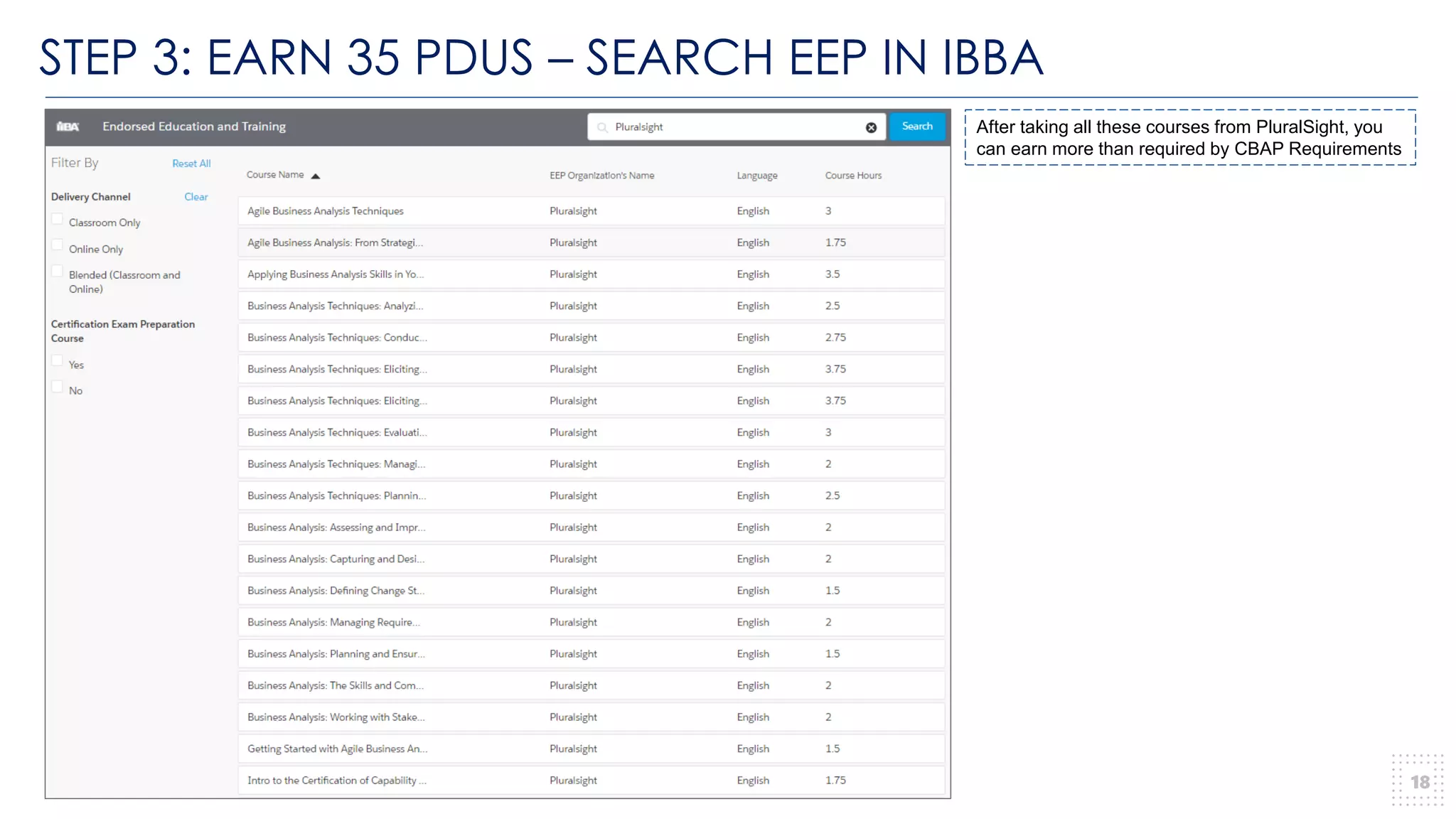Click EEP Organization's Name column header
The image size is (1456, 819).
click(601, 176)
